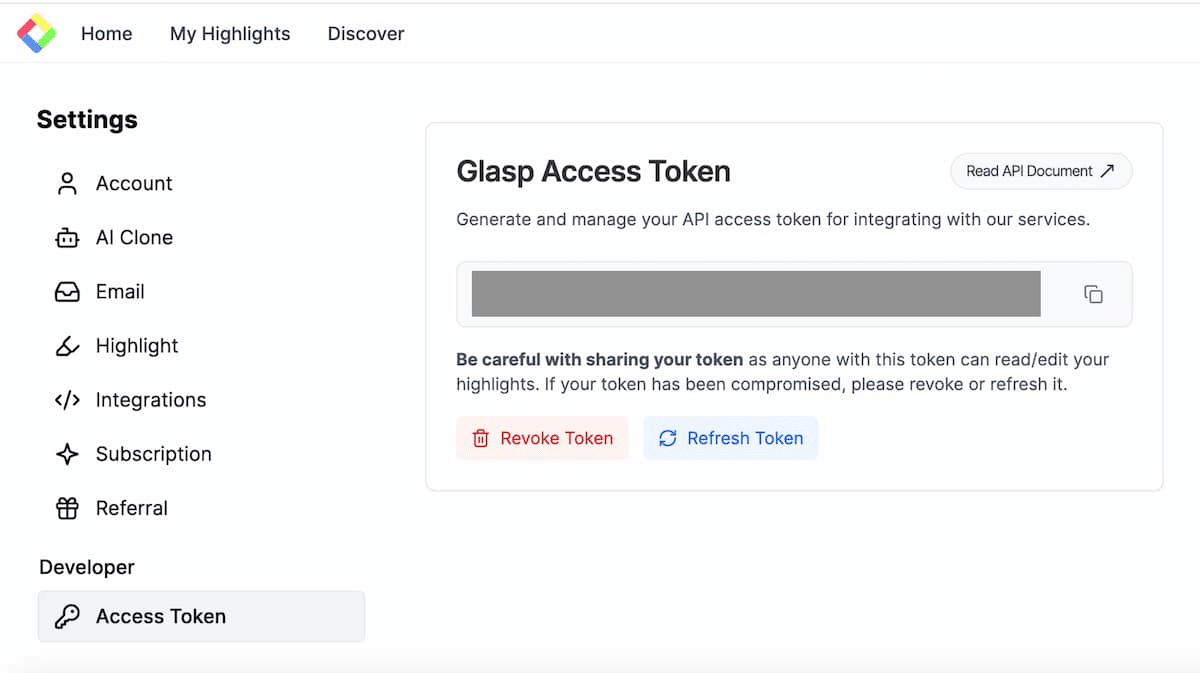Switch to My Highlights
The image size is (1200, 673).
[230, 33]
